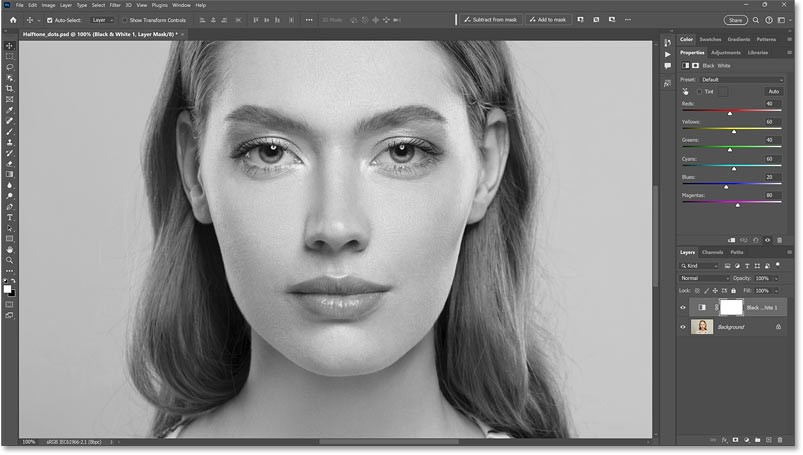
Task: Click the targeted adjustment hand icon
Action: coord(685,91)
